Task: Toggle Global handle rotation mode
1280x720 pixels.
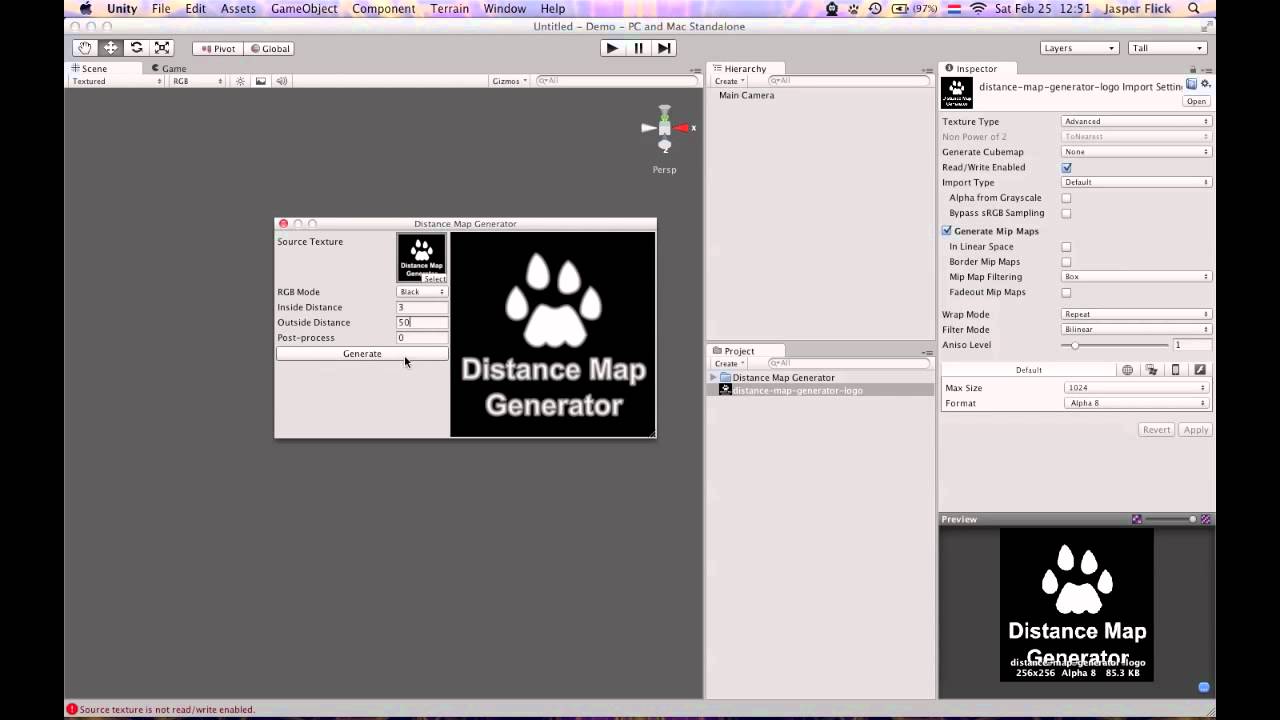Action: coord(269,48)
